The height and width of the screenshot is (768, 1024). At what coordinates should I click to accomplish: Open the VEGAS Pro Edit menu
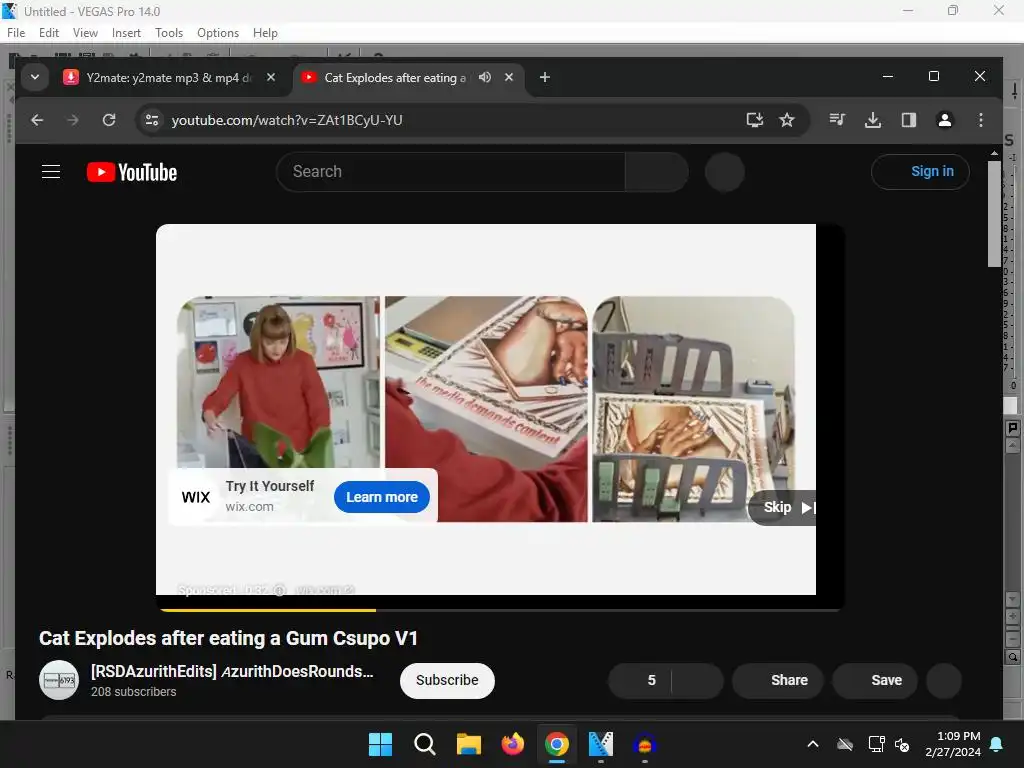49,33
